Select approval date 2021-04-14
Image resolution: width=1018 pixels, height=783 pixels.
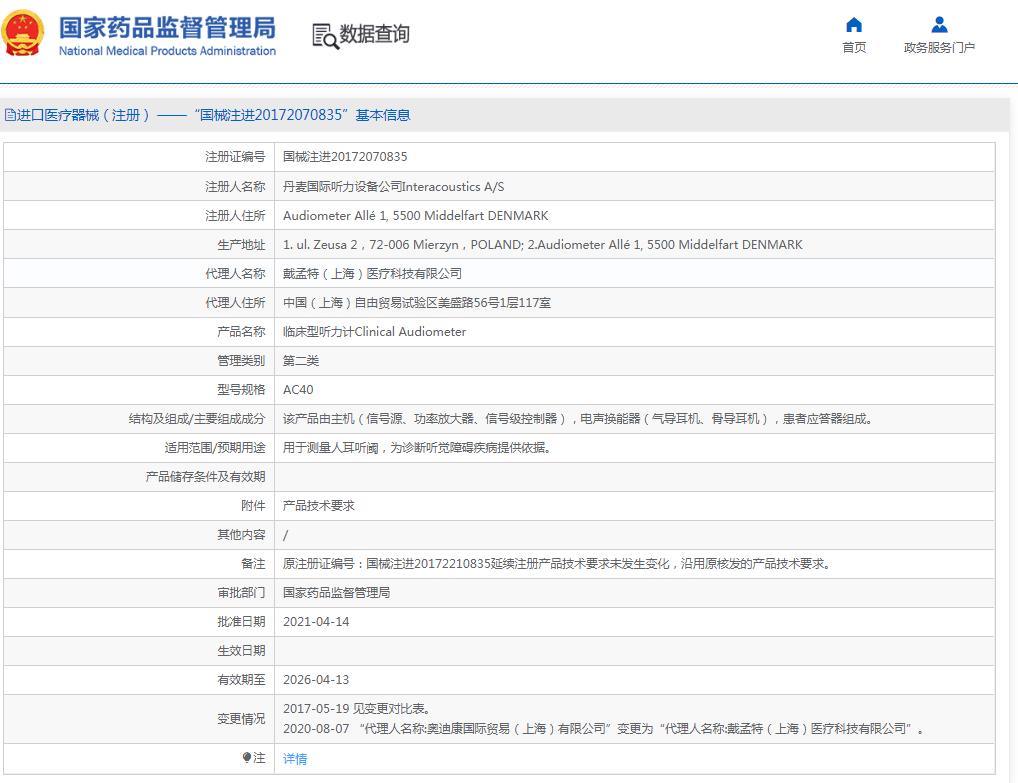click(316, 621)
